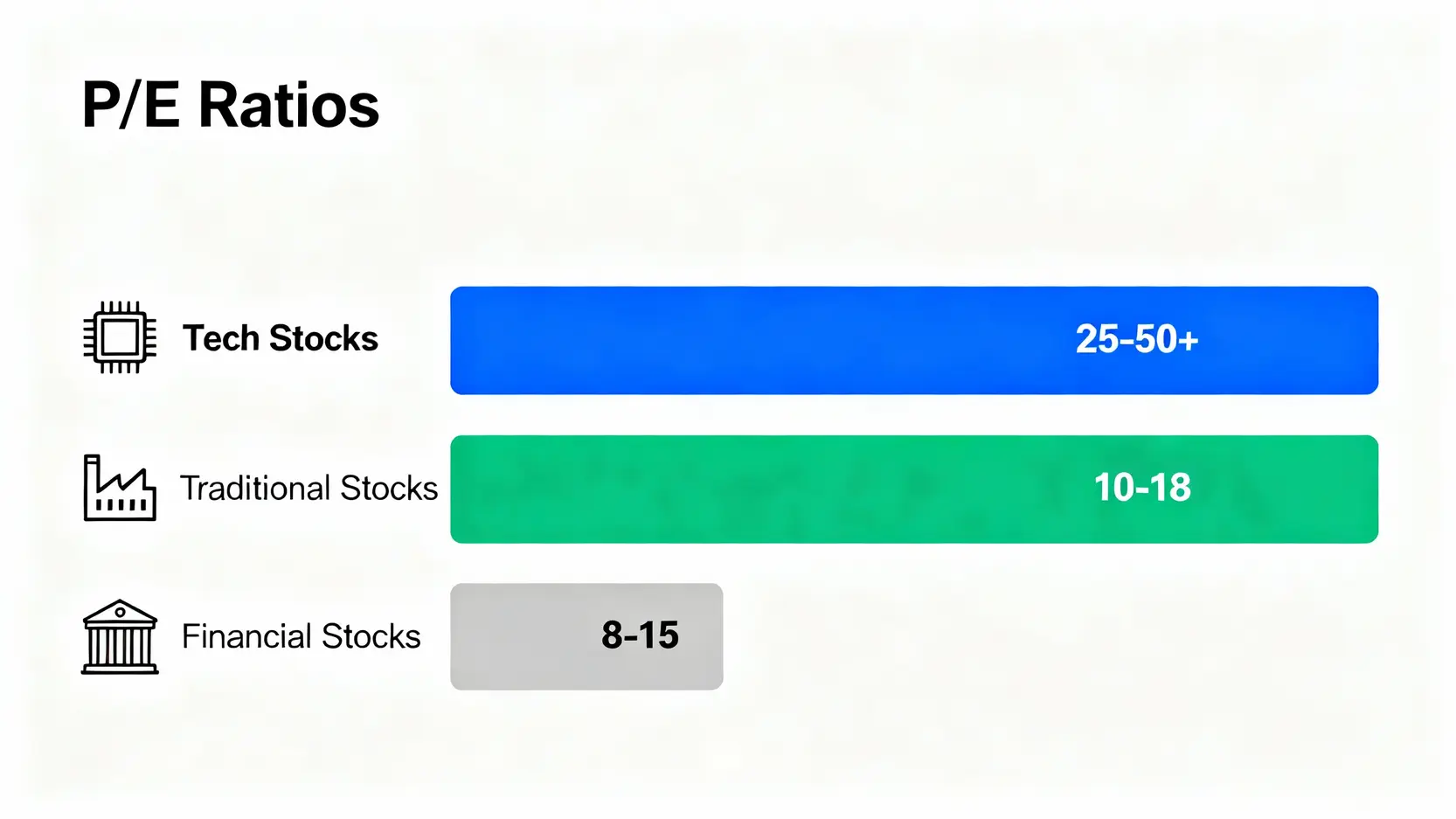
Task: Click "P/E" in the chart title
Action: pos(131,106)
